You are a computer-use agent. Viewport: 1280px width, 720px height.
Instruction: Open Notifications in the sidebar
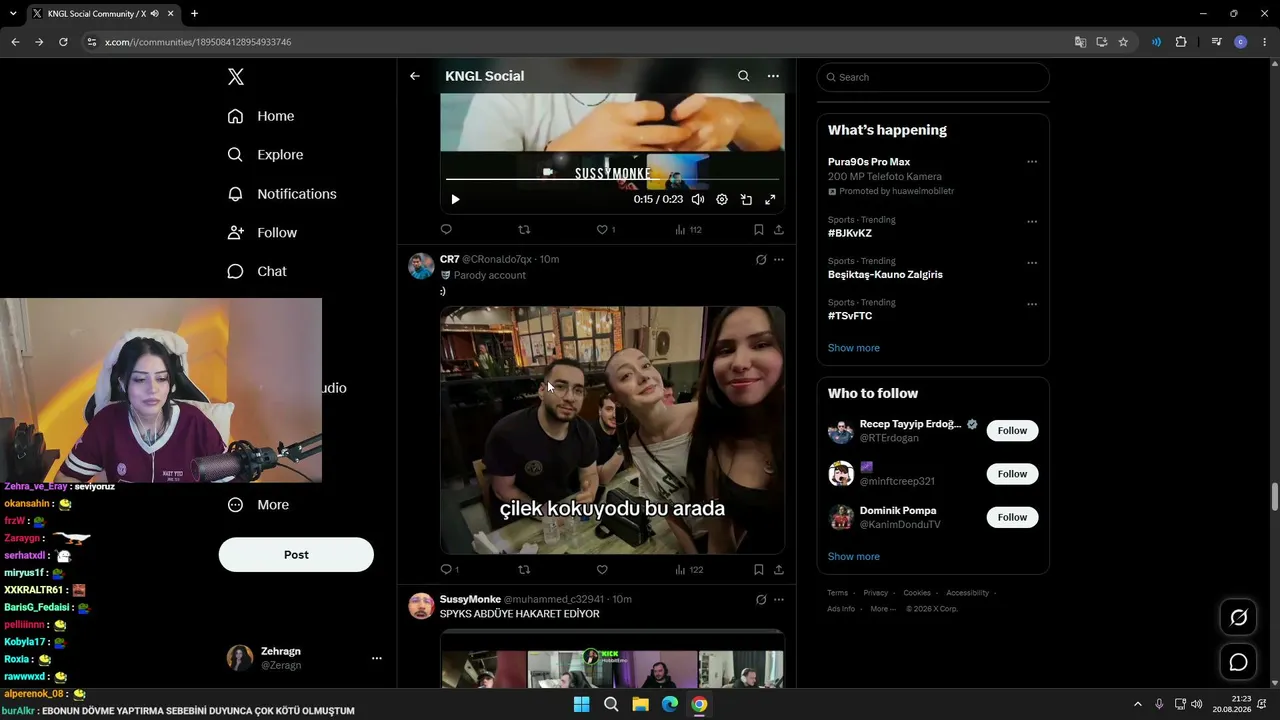click(x=283, y=194)
